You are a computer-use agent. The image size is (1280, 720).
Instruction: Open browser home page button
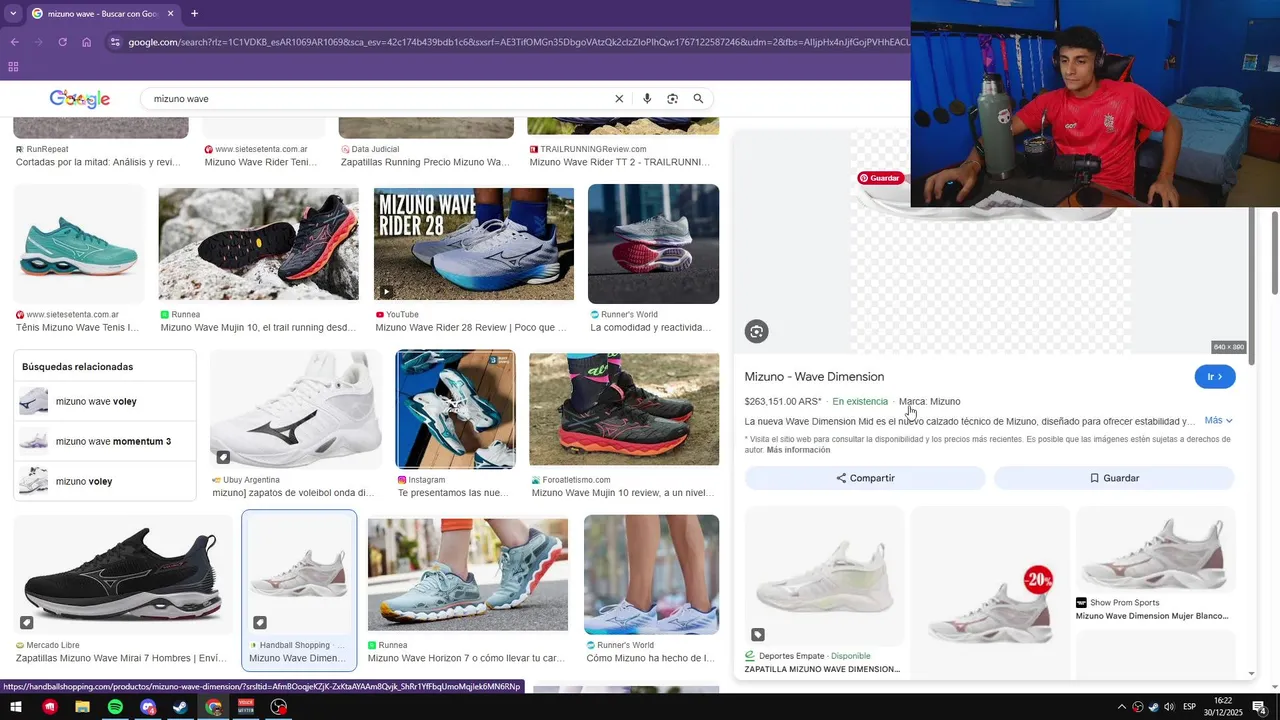click(86, 42)
